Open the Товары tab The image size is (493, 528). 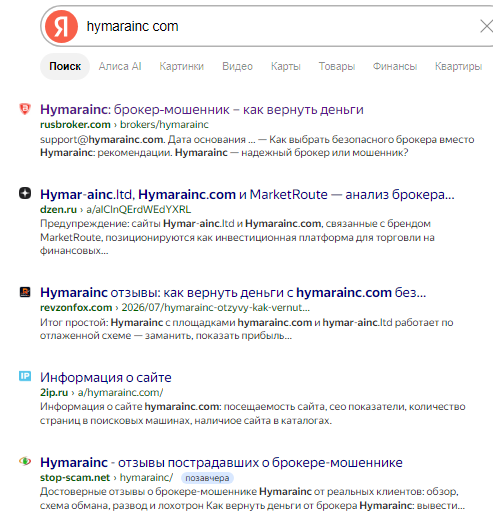click(x=337, y=66)
